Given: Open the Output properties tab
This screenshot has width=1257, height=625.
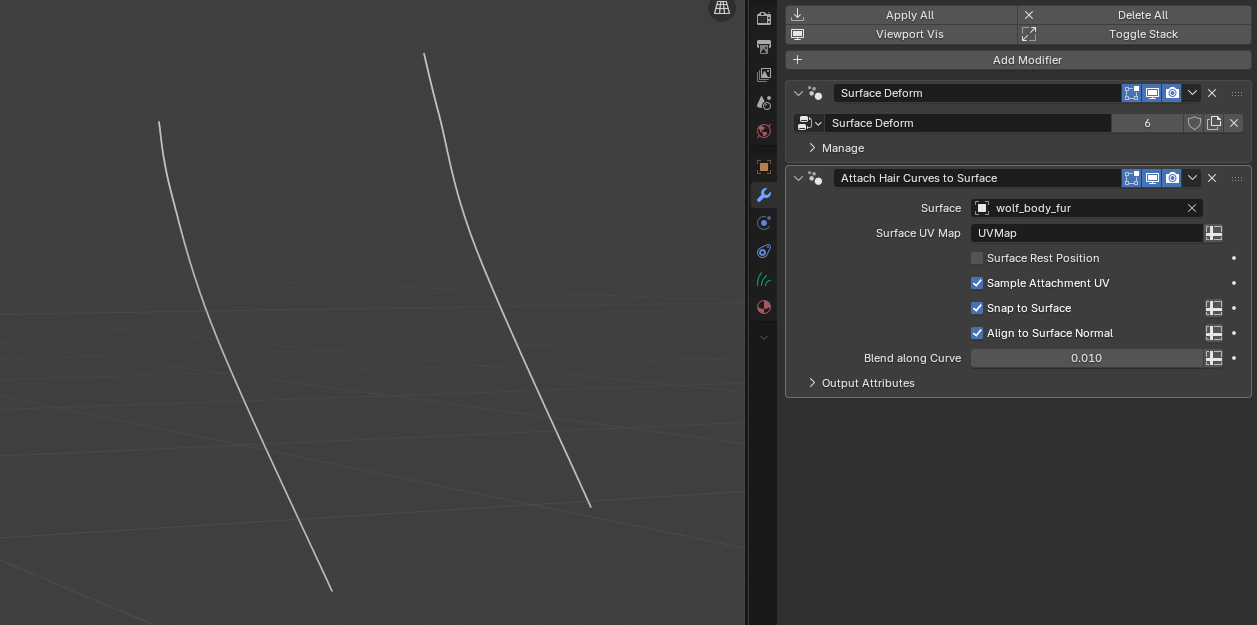Looking at the screenshot, I should point(764,47).
